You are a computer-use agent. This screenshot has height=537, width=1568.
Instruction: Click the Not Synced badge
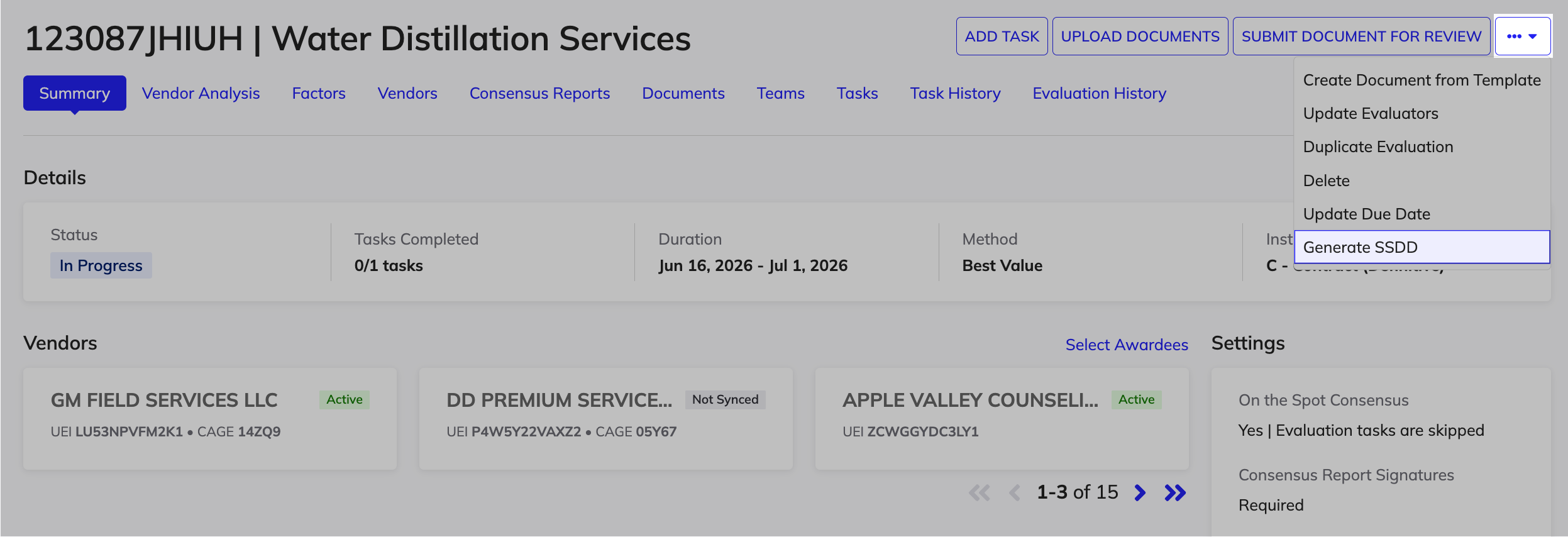725,399
